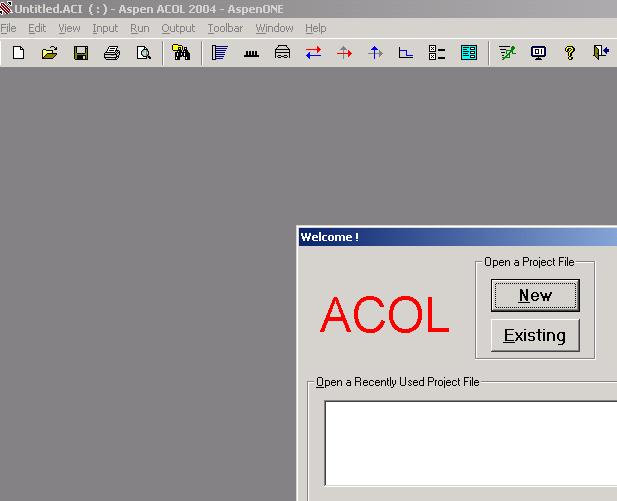Click the Aspen app icon in title bar
617x501 pixels.
(x=6, y=8)
